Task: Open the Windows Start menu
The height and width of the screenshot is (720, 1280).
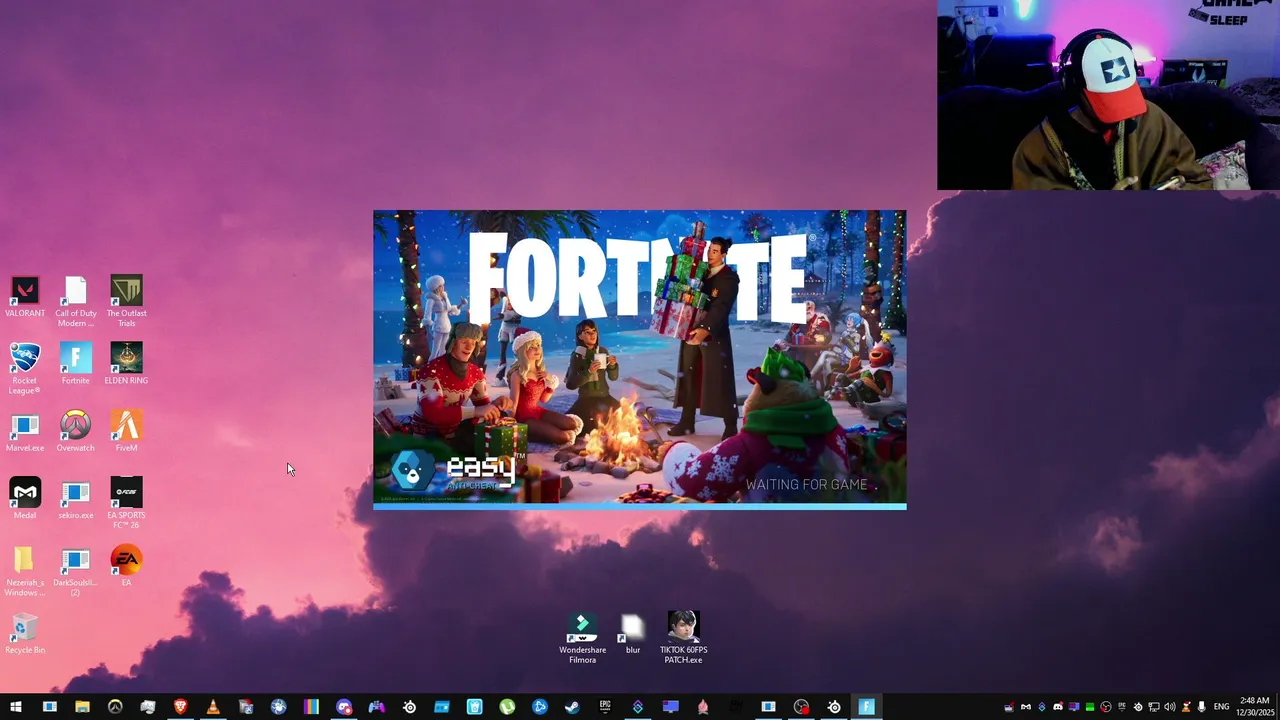Action: point(16,707)
